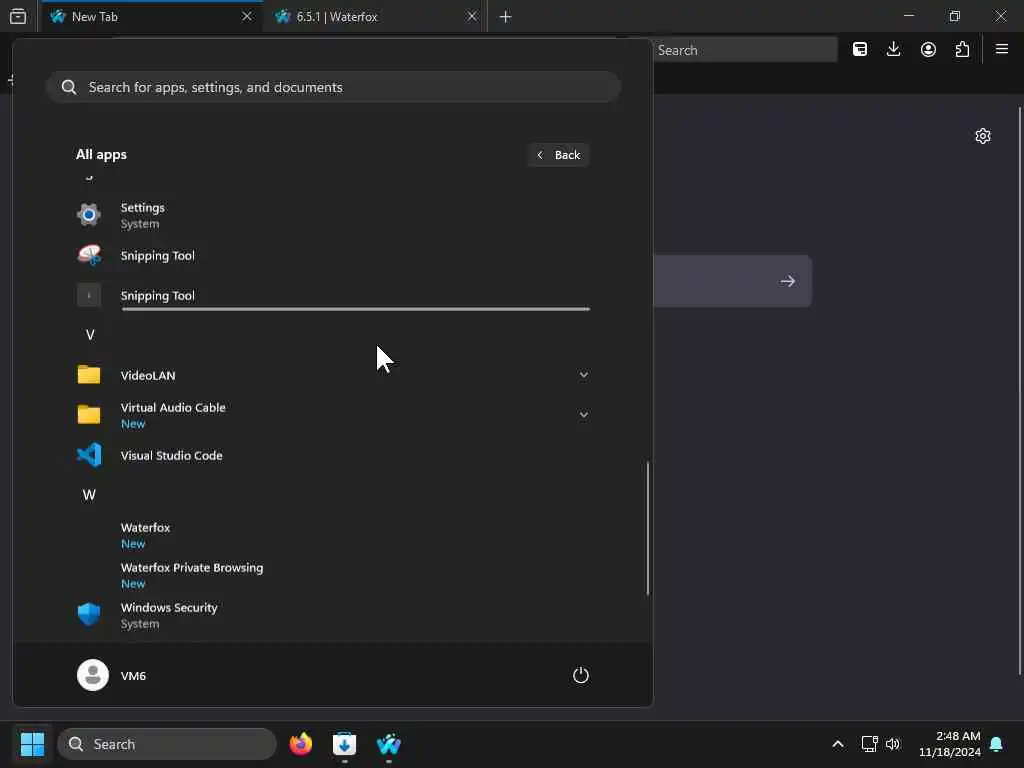The height and width of the screenshot is (768, 1024).
Task: Click Back to leave All apps
Action: 558,155
